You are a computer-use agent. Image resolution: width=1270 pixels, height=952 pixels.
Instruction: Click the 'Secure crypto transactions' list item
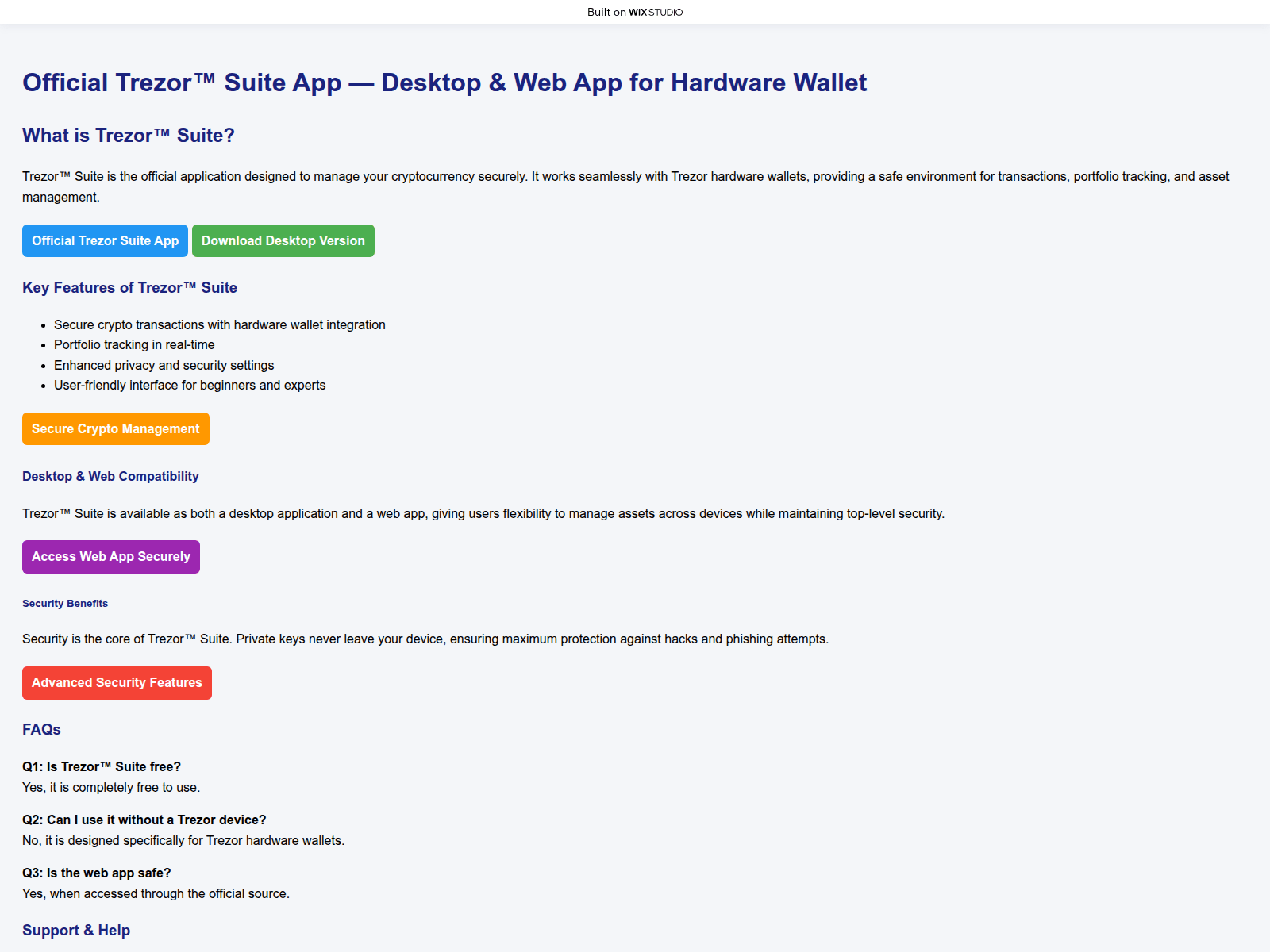(219, 325)
